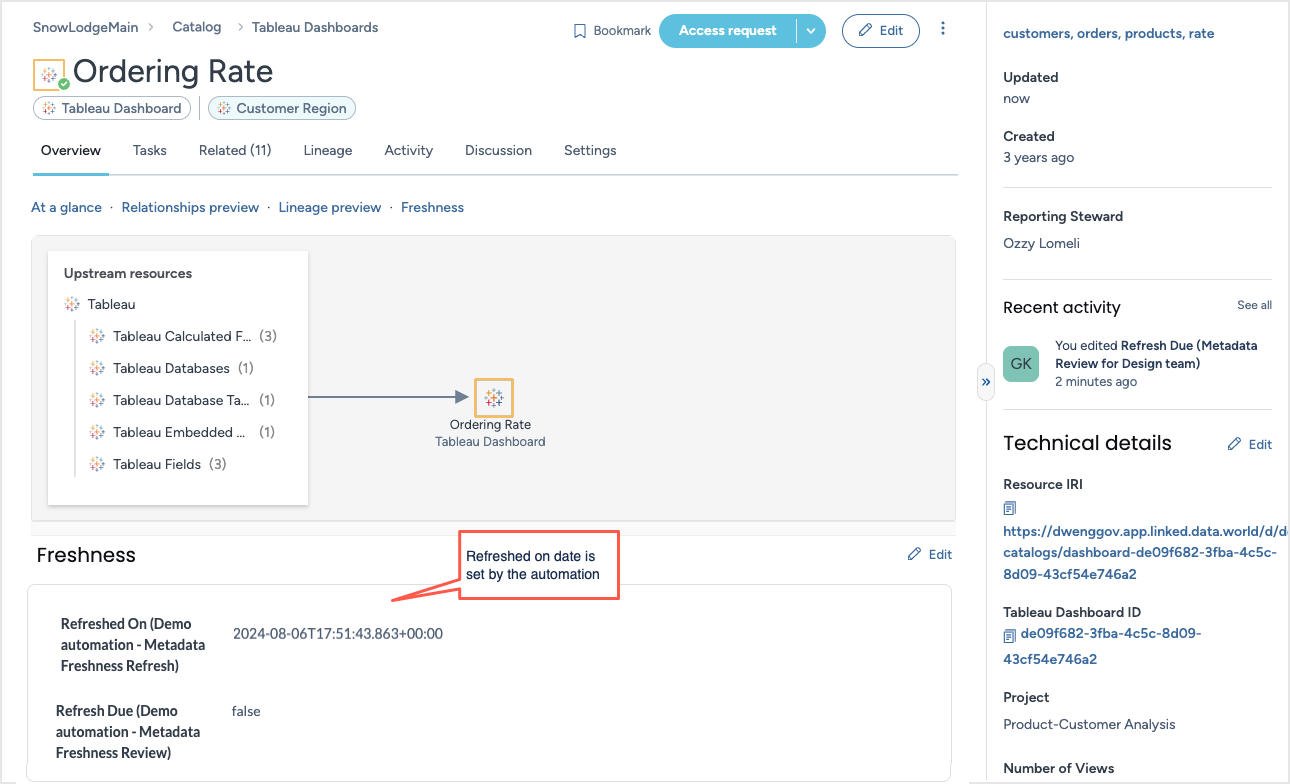Select the Ordering Rate dashboard node in lineage

[492, 398]
